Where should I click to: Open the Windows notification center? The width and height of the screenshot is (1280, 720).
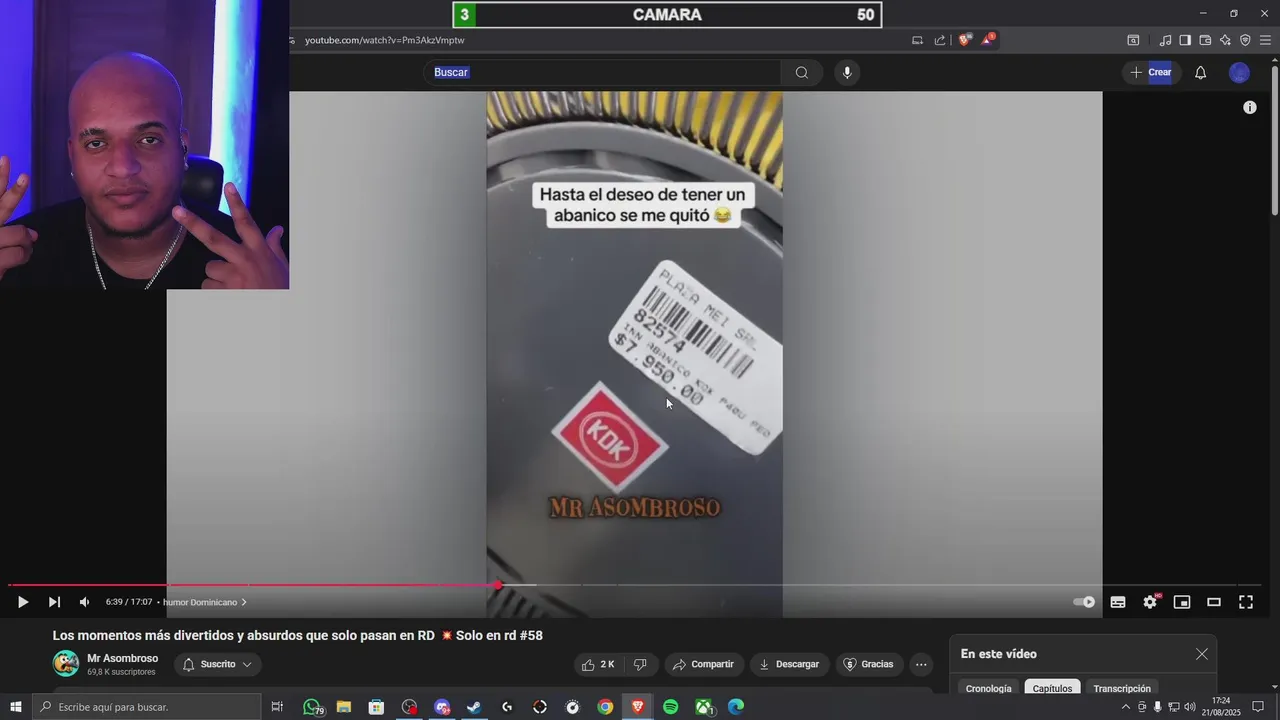coord(1258,707)
